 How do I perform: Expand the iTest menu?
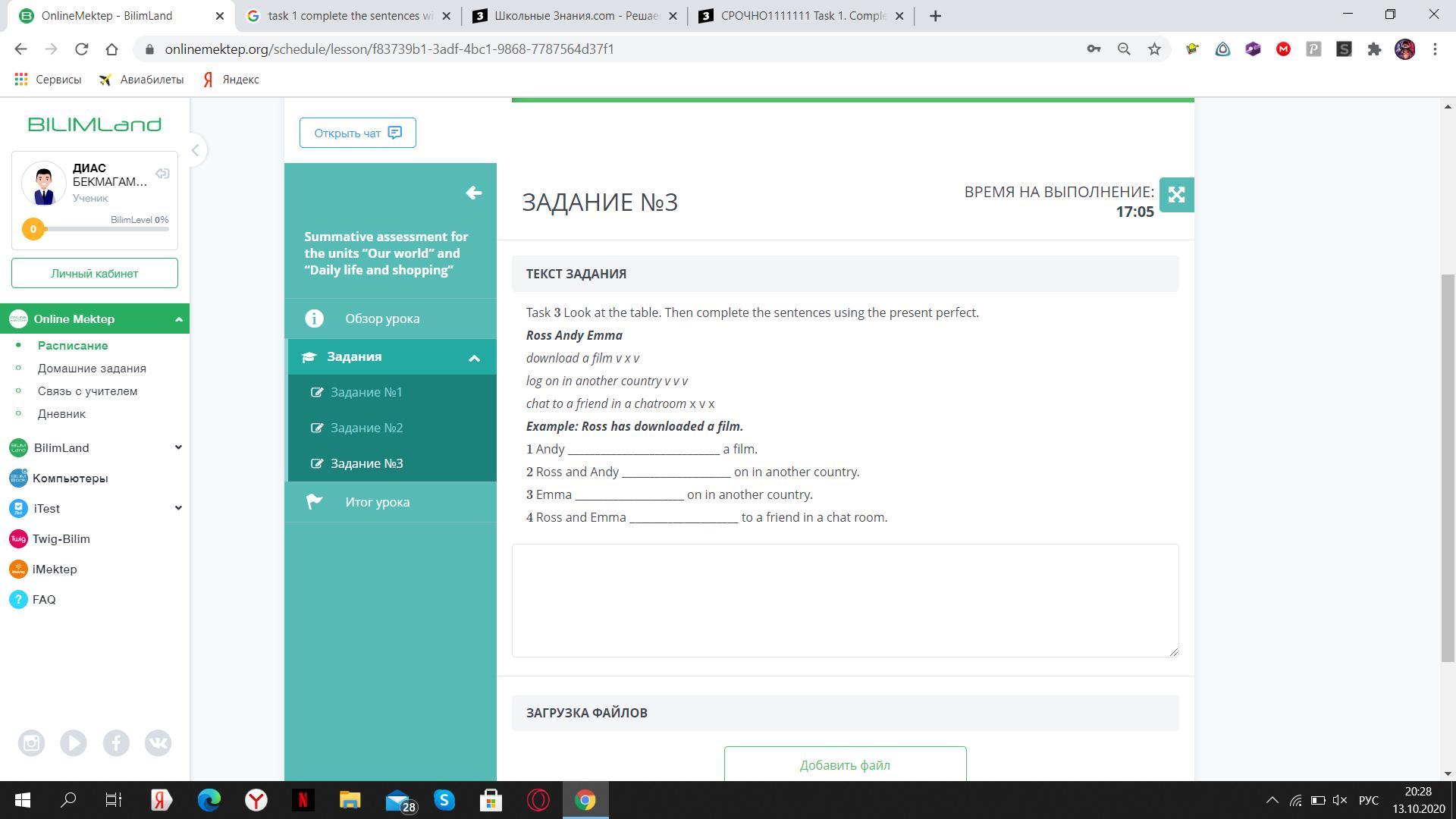178,508
